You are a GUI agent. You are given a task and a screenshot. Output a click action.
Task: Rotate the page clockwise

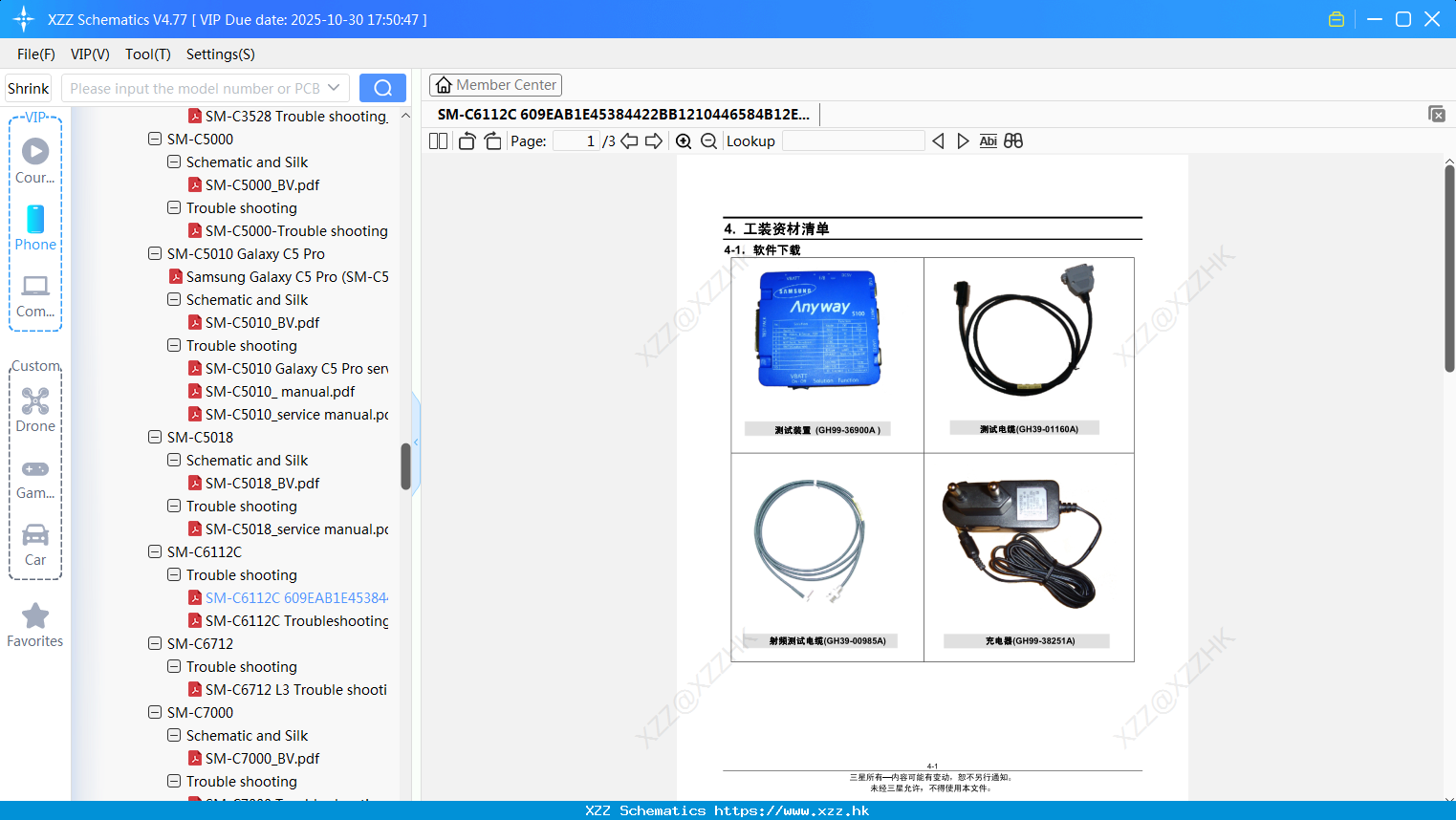click(492, 141)
